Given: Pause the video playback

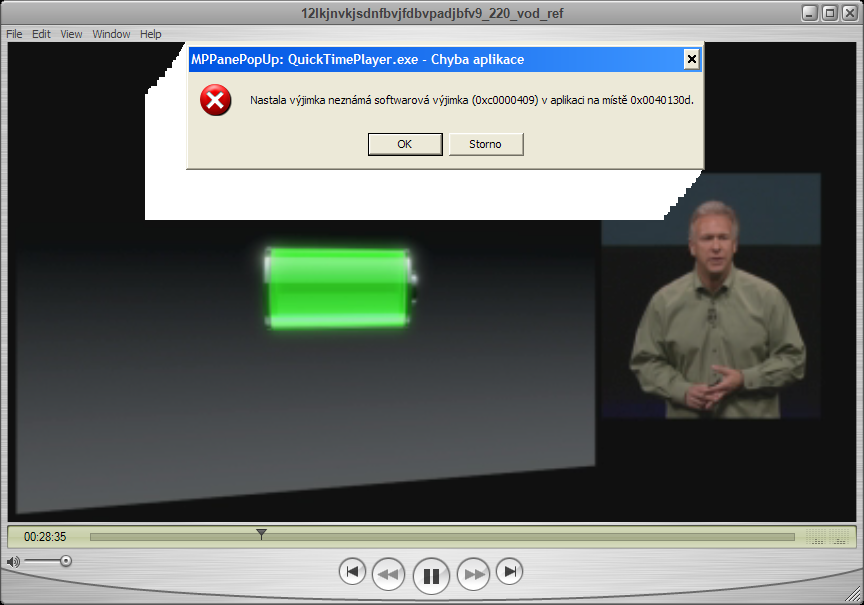Looking at the screenshot, I should 431,576.
